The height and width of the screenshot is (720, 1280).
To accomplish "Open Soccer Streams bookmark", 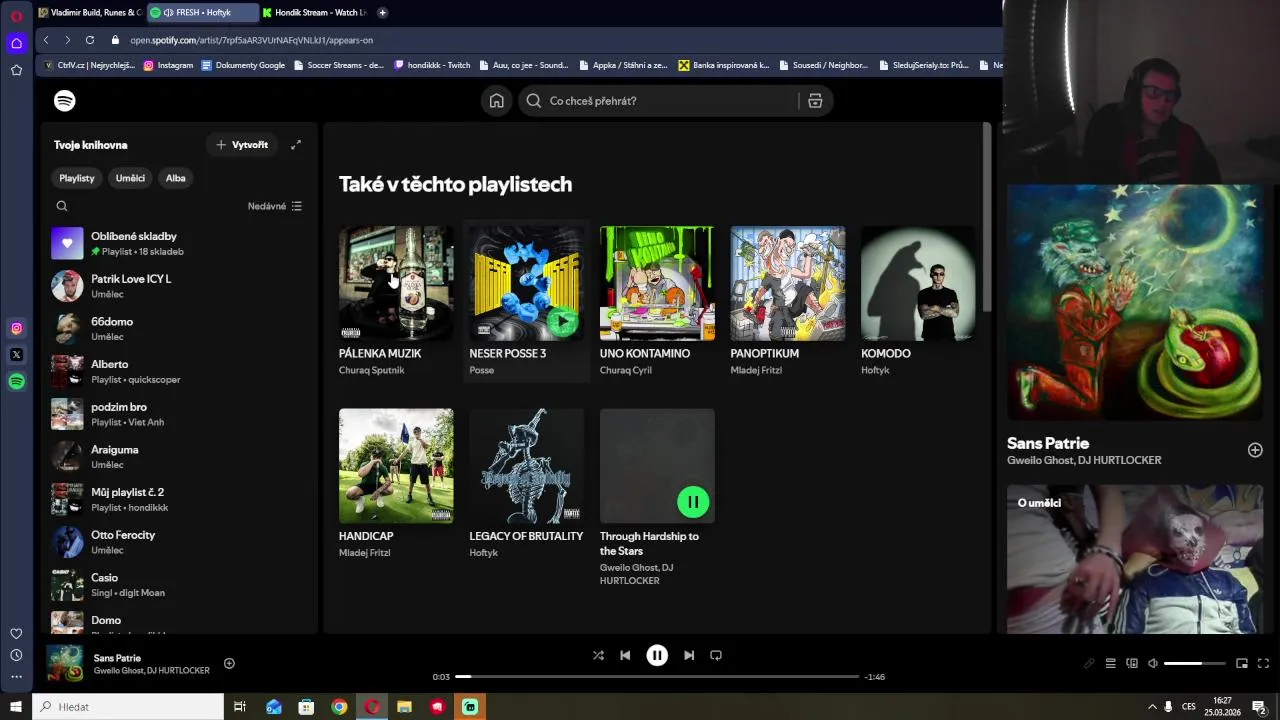I will [338, 65].
